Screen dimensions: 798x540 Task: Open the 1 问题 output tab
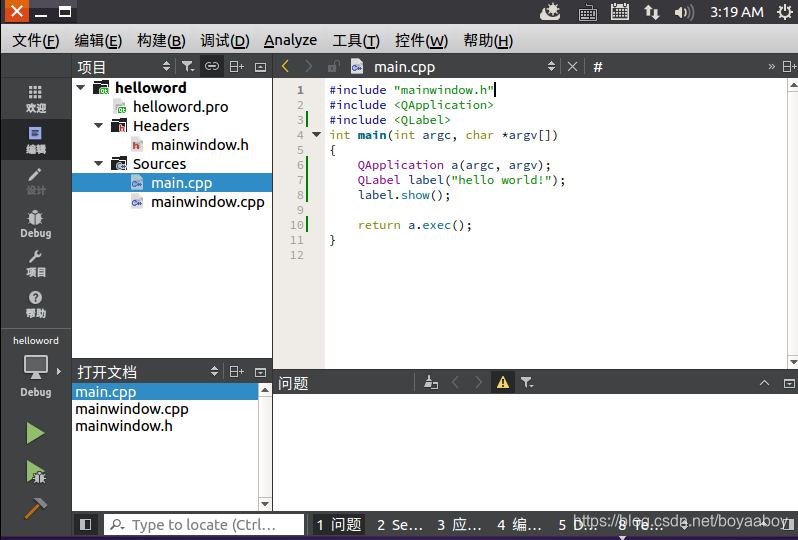click(338, 525)
